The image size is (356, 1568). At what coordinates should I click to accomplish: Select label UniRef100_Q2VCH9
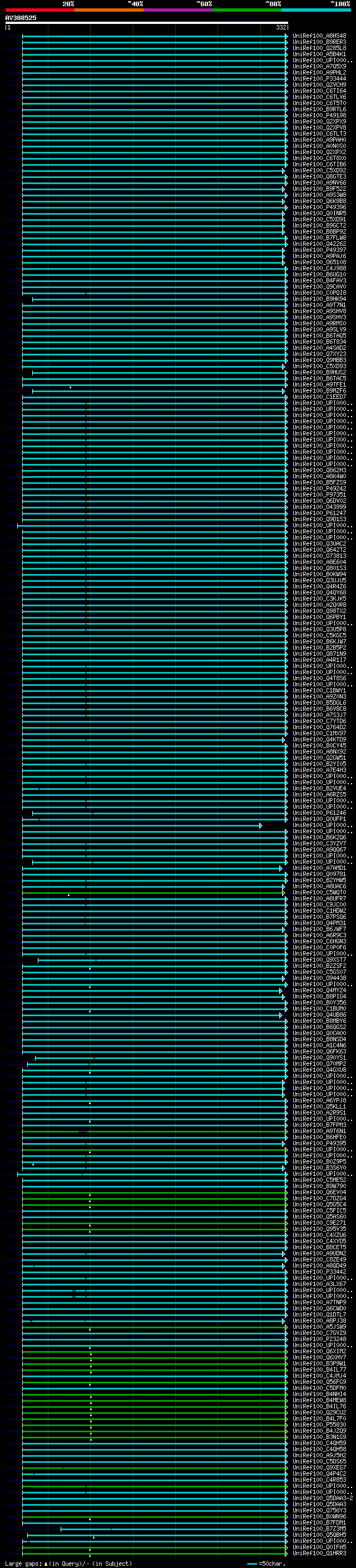tap(319, 85)
